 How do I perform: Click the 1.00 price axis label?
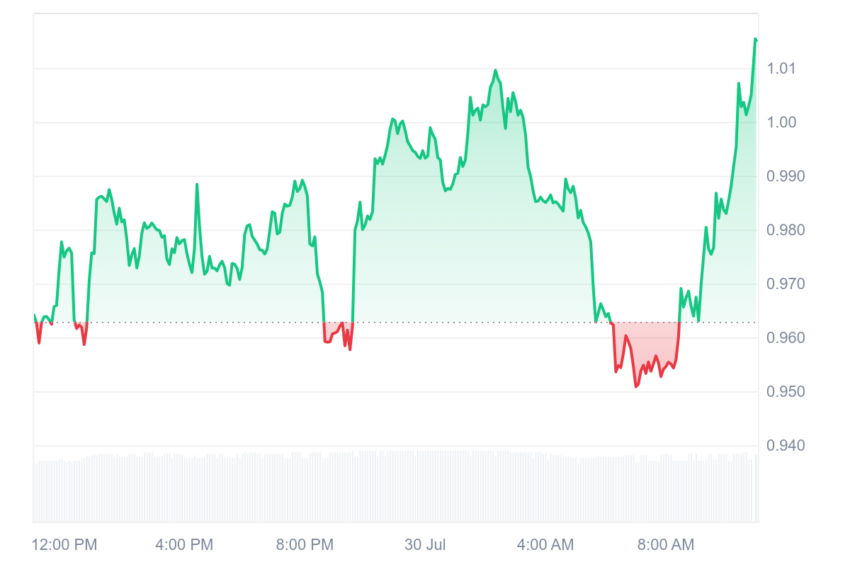pos(781,122)
